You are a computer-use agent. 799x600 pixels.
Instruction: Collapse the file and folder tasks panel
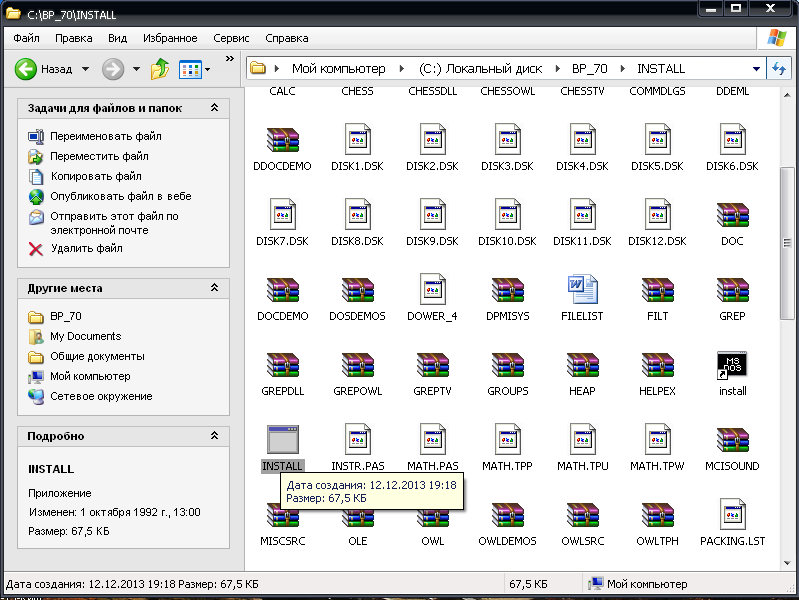pos(215,108)
